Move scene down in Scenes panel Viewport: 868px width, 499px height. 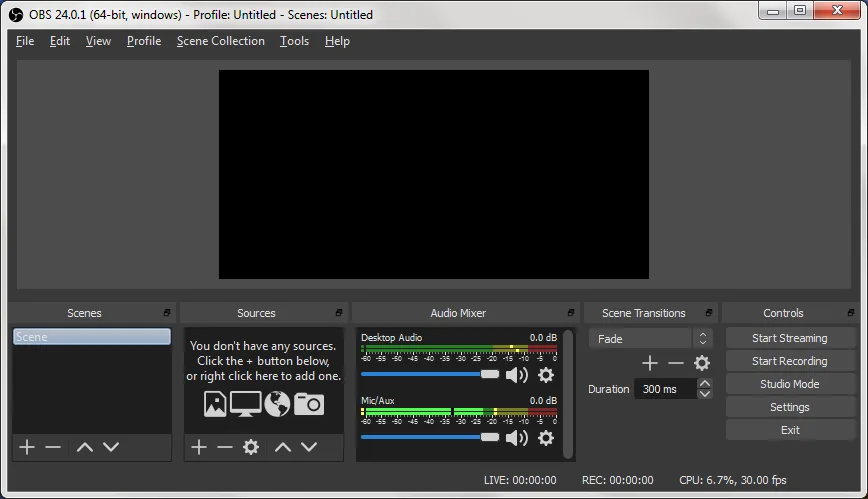point(111,447)
